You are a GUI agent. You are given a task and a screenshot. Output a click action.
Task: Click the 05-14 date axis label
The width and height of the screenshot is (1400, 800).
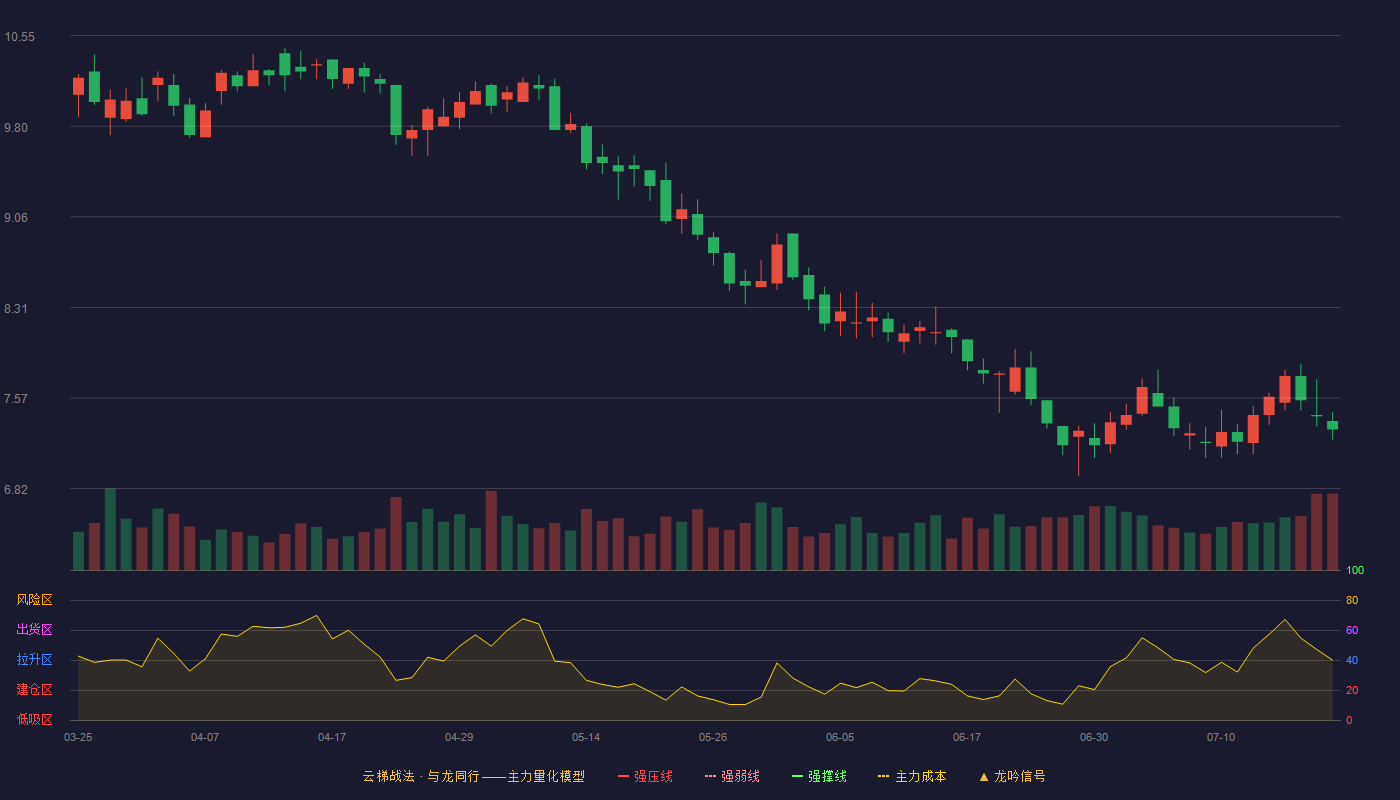[586, 737]
